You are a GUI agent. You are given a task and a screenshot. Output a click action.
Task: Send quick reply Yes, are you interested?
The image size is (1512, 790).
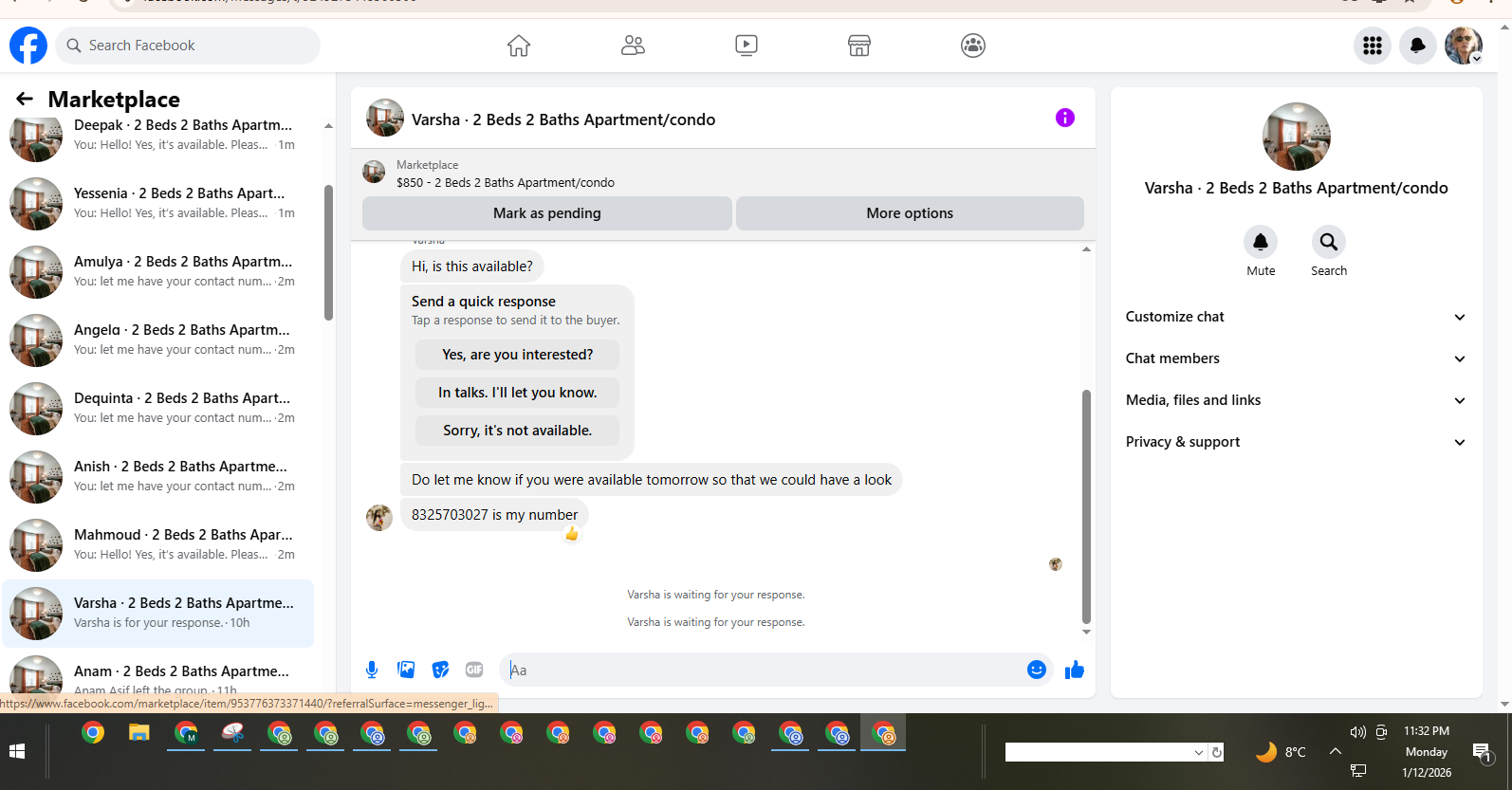click(x=517, y=355)
